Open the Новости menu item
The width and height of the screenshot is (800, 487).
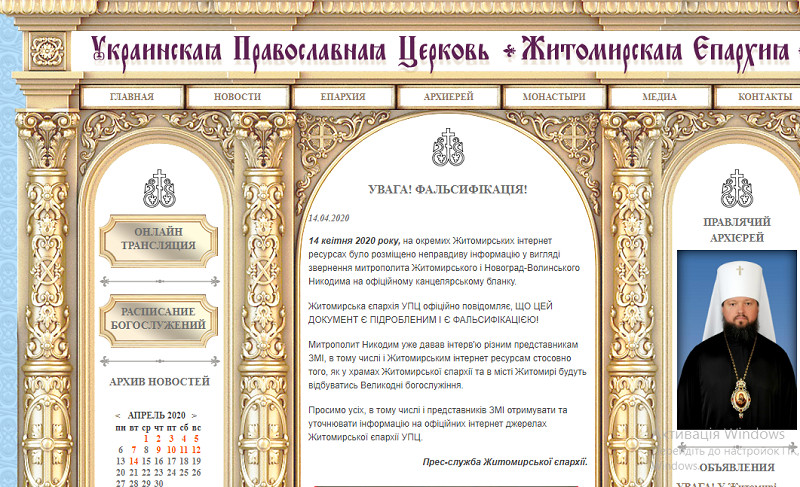237,97
